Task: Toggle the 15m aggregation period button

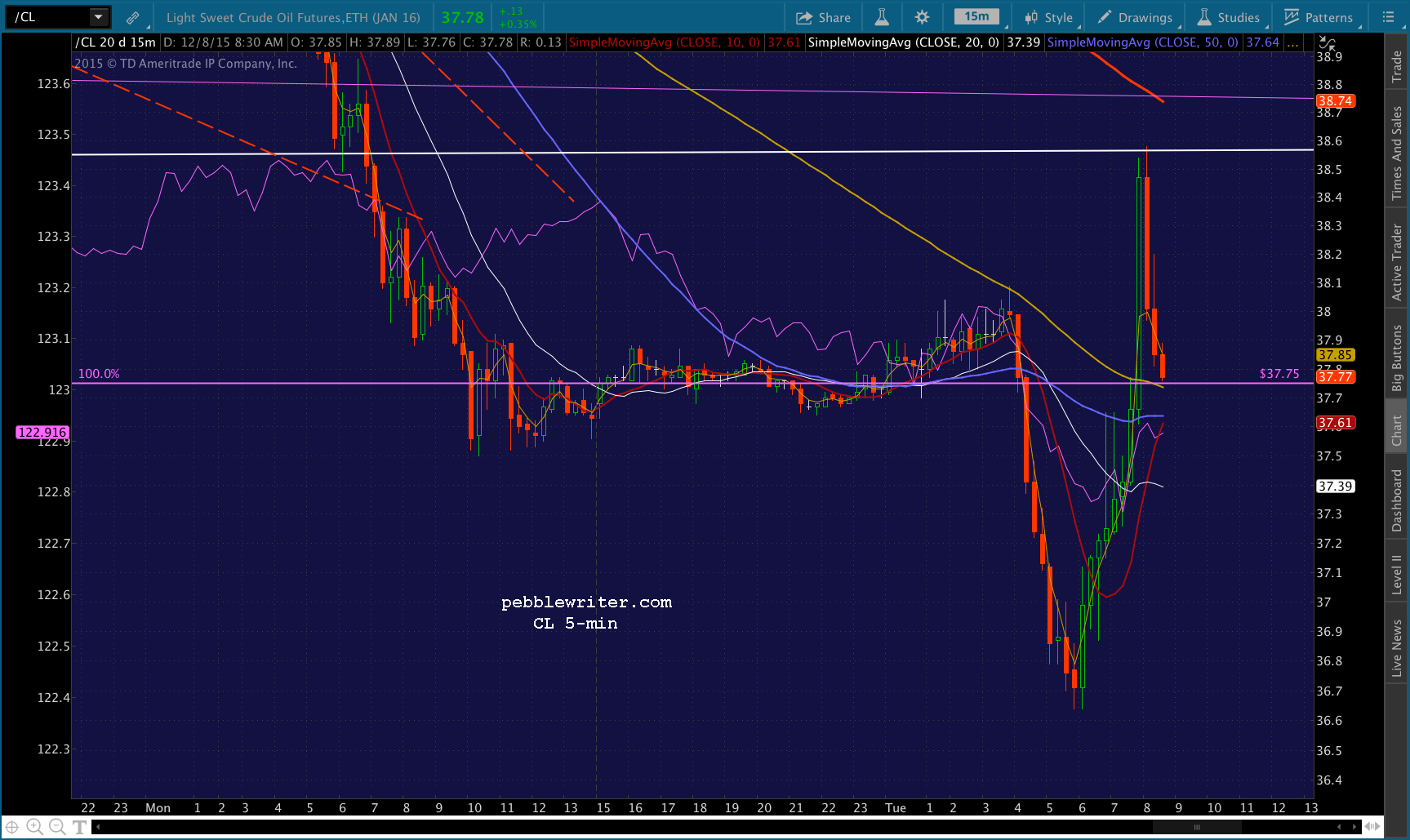Action: (976, 17)
